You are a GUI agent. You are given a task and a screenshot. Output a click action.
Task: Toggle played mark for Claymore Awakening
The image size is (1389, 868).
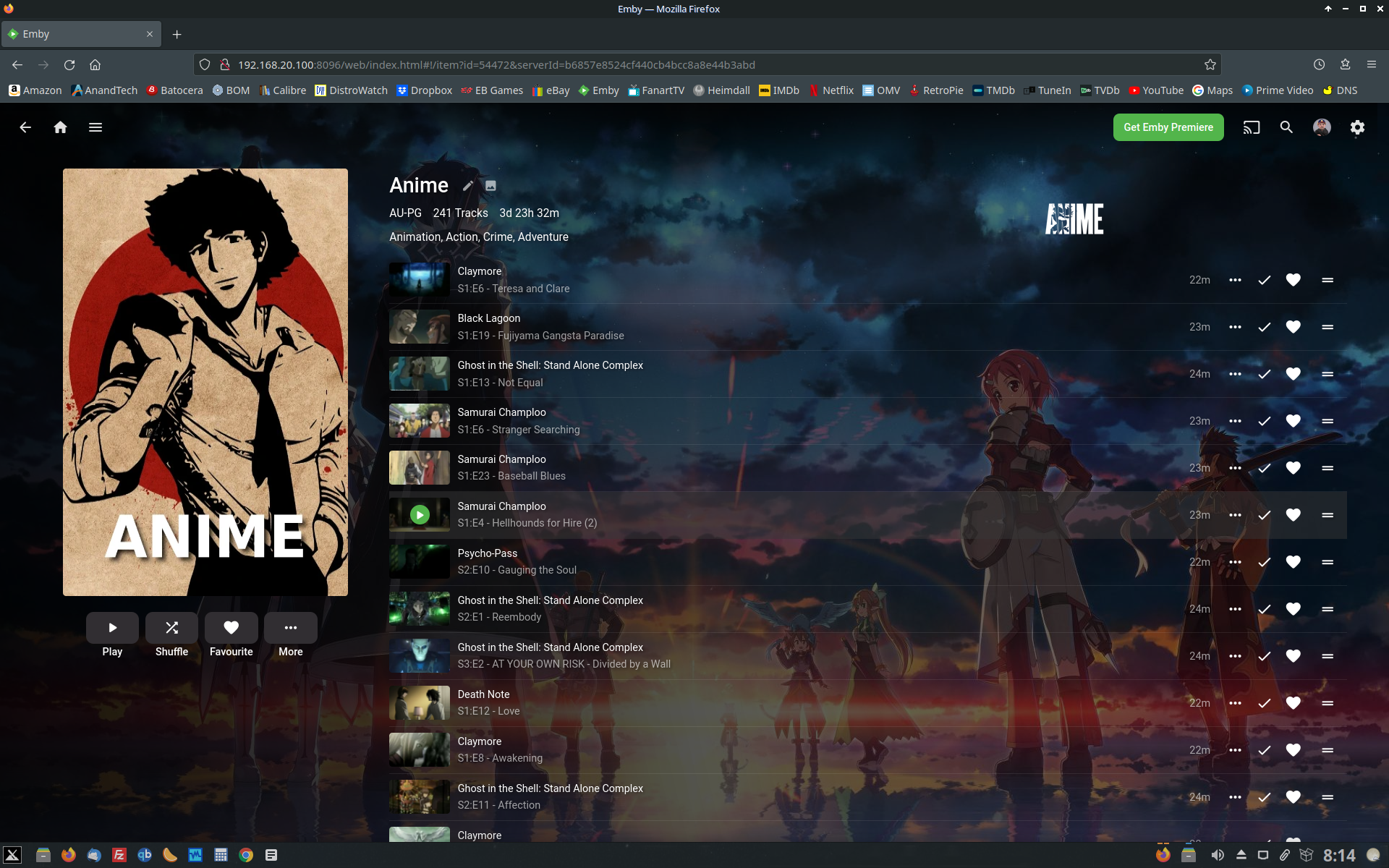pyautogui.click(x=1264, y=750)
